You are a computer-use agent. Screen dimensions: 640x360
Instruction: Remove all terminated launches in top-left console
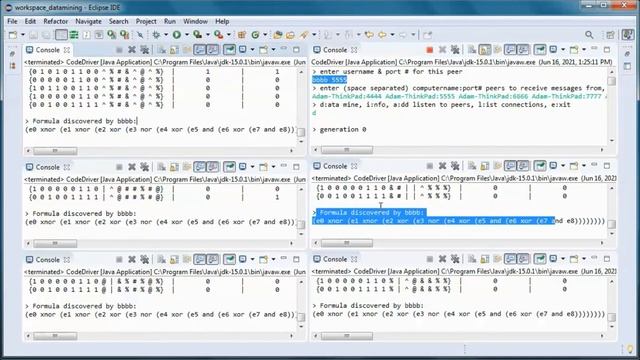point(144,50)
